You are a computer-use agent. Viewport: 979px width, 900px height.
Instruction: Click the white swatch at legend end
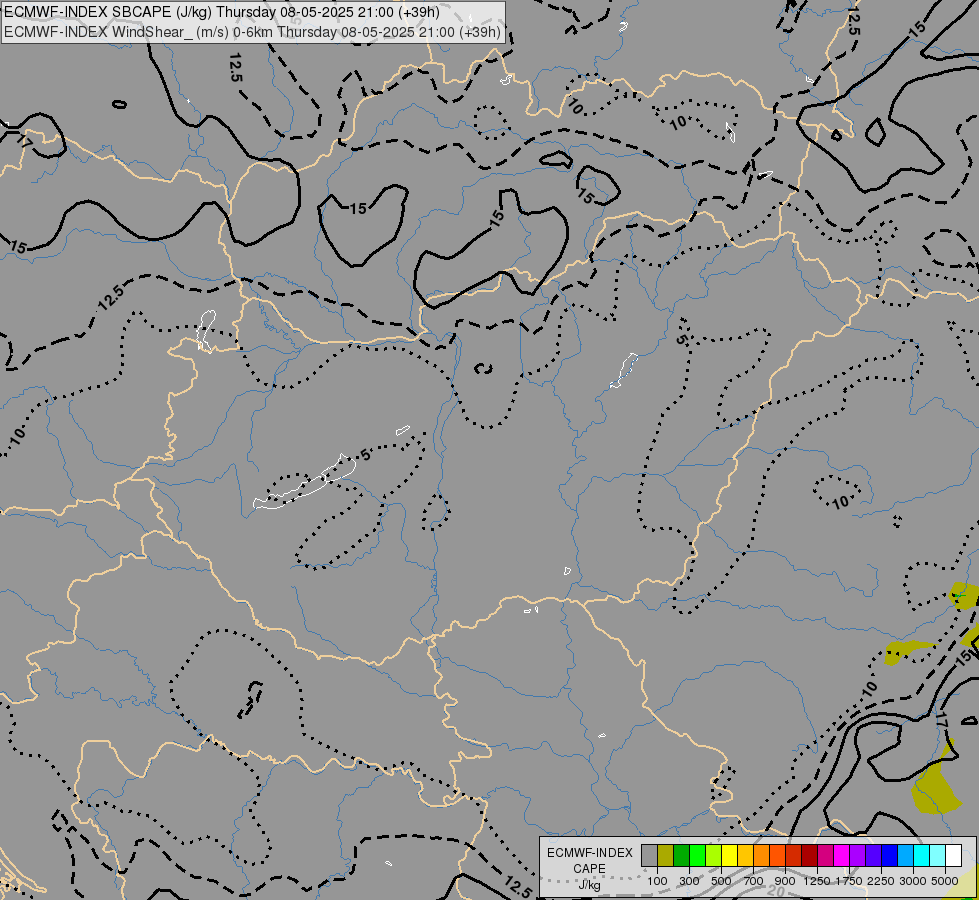click(954, 856)
